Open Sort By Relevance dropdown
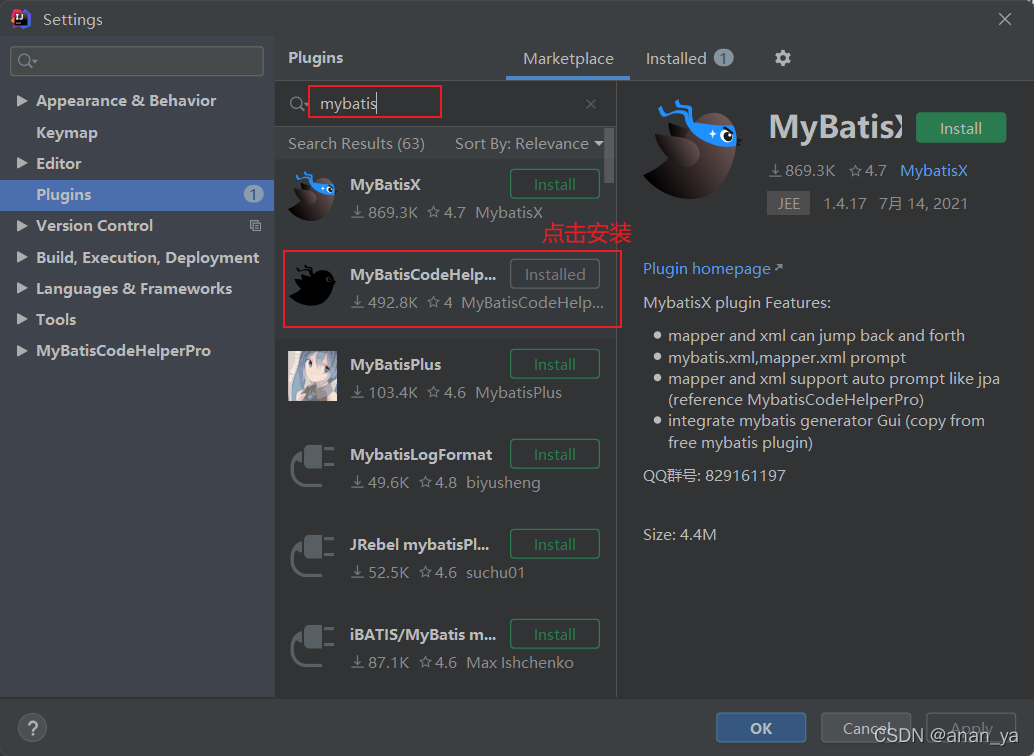Viewport: 1034px width, 756px height. (529, 144)
